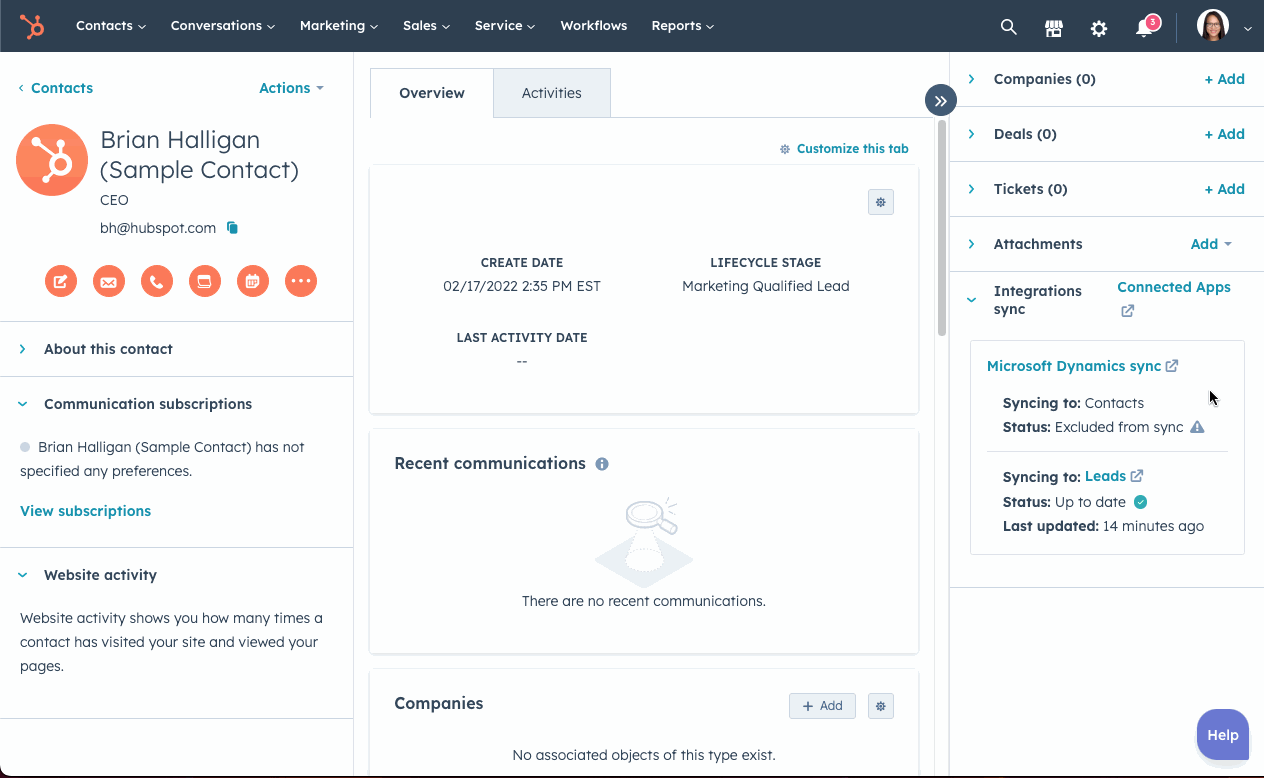The image size is (1264, 778).
Task: Open the Reports menu
Action: click(x=683, y=26)
